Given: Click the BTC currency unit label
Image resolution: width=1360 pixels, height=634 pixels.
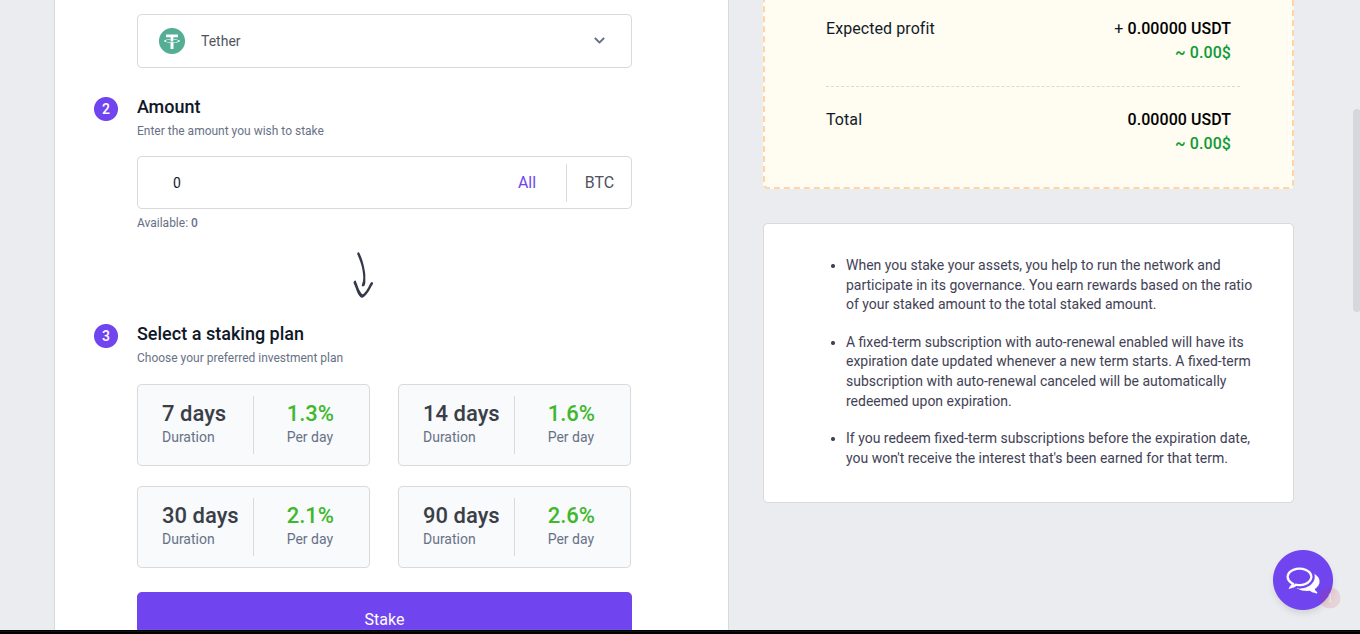Looking at the screenshot, I should [599, 183].
